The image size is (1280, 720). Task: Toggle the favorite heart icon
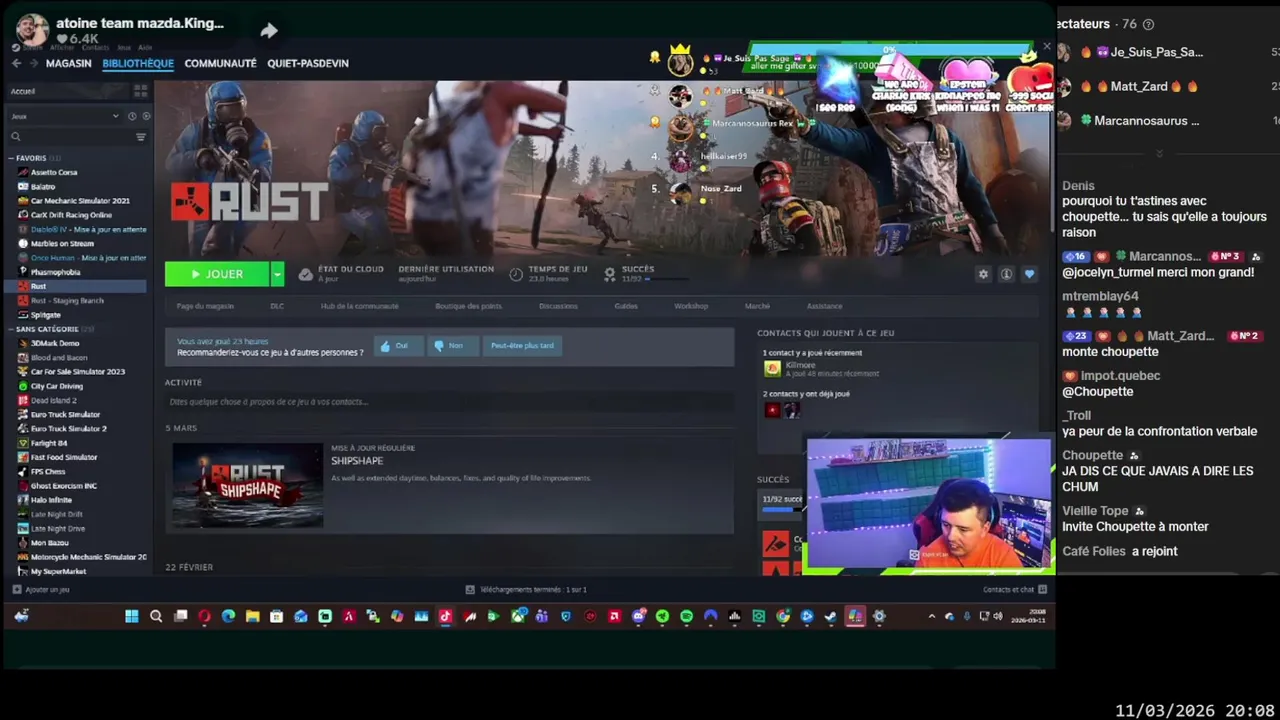(x=1029, y=274)
